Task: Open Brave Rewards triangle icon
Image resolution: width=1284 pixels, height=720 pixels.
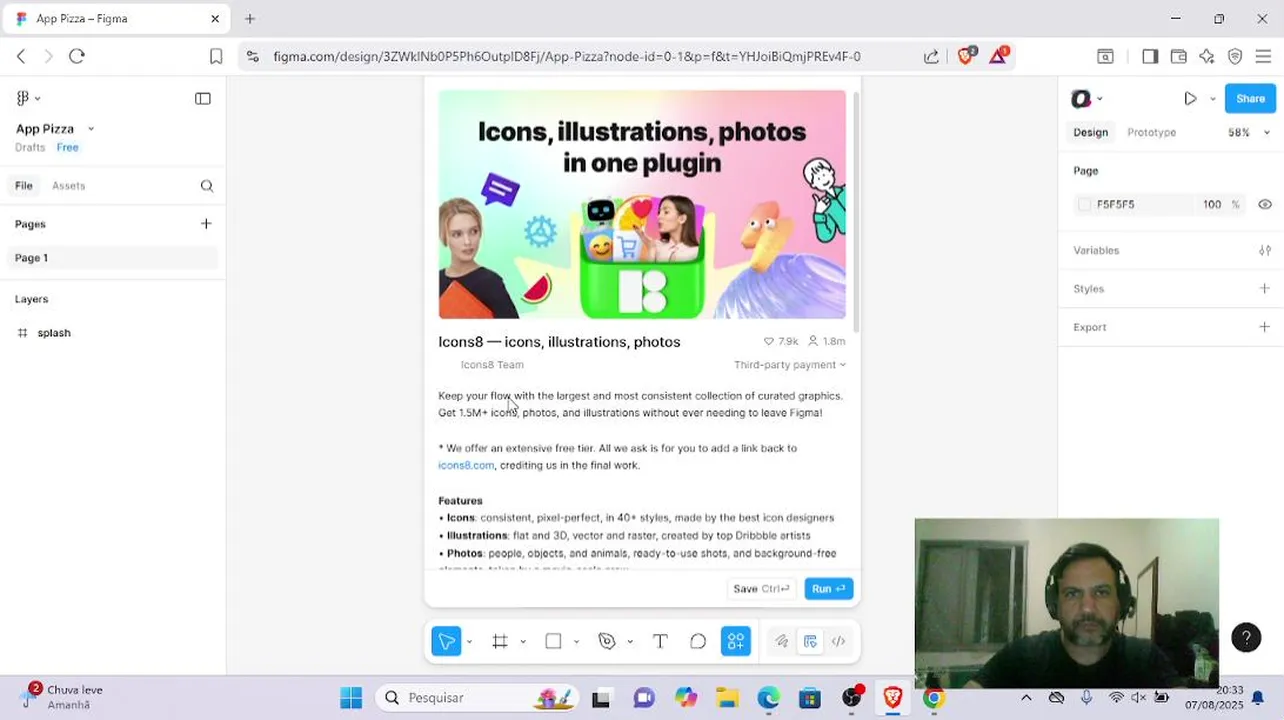Action: pyautogui.click(x=999, y=55)
